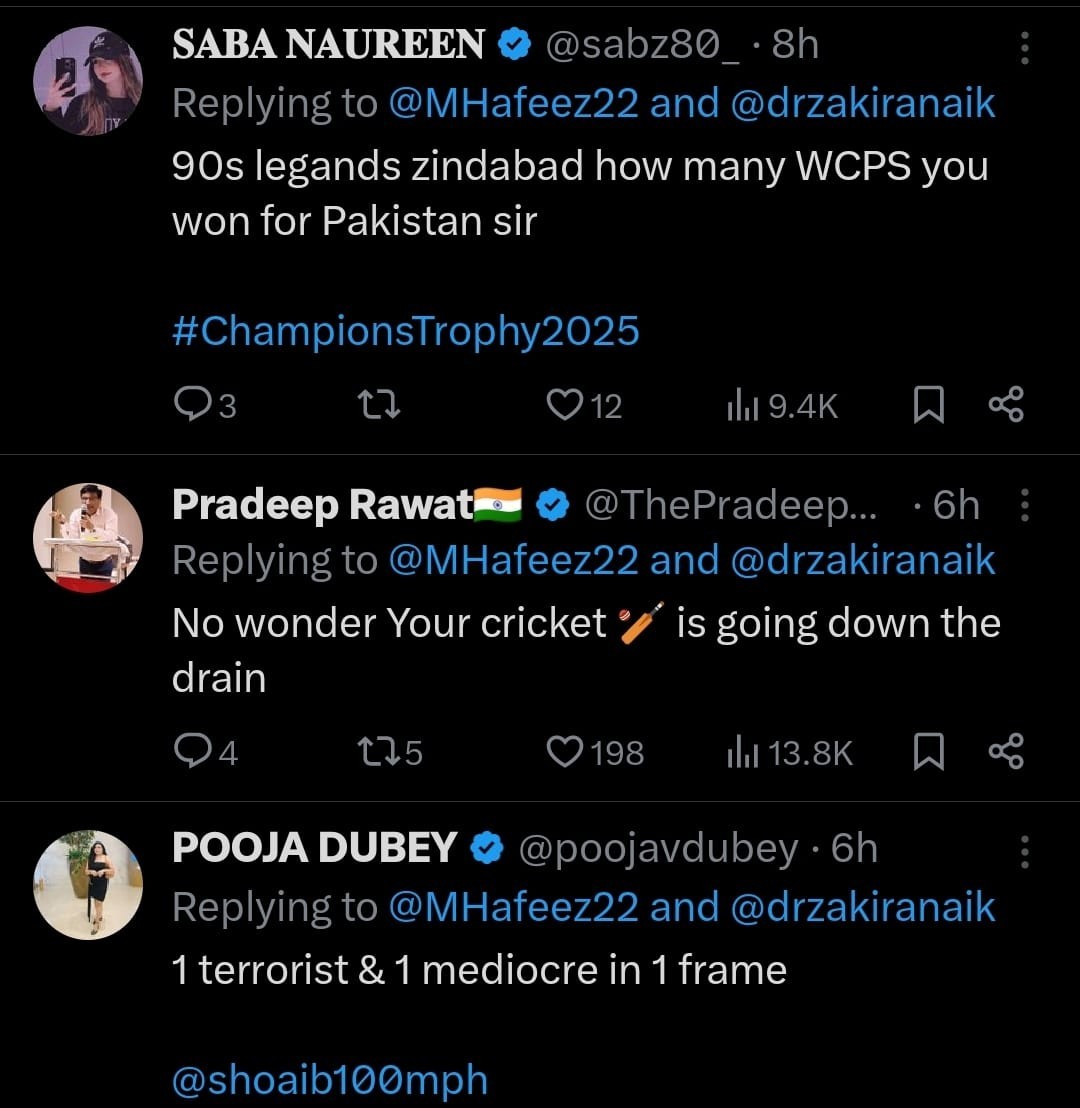
Task: Open more options for Saba Naureen's tweet
Action: tap(1023, 46)
